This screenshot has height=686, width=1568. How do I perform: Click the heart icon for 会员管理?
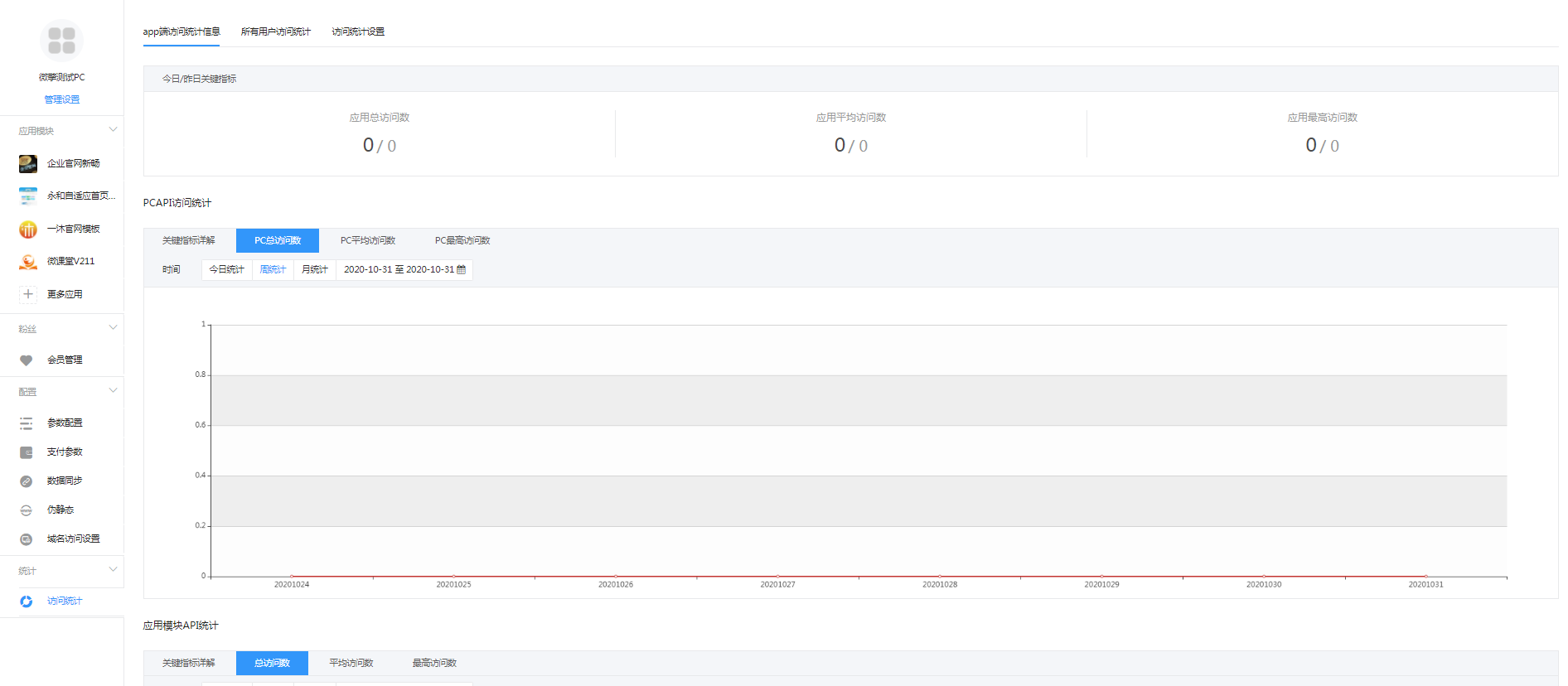27,360
